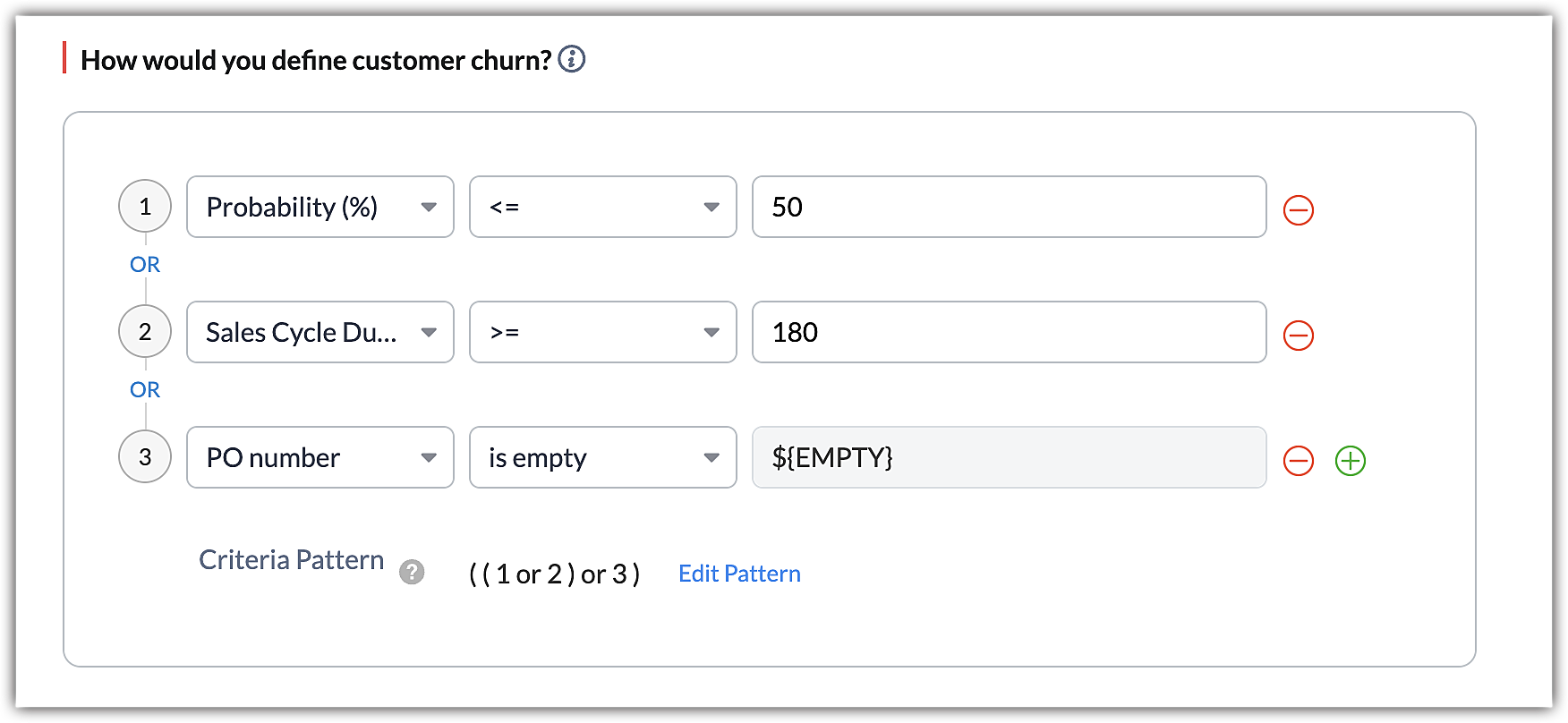Open the Probability (%) field dropdown
This screenshot has width=1568, height=723.
coord(320,207)
